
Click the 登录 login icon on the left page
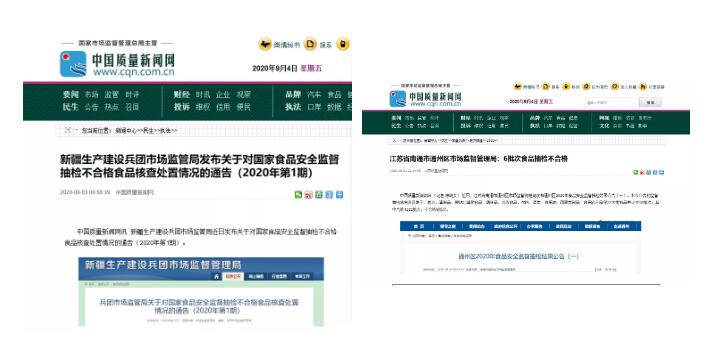[x=310, y=44]
